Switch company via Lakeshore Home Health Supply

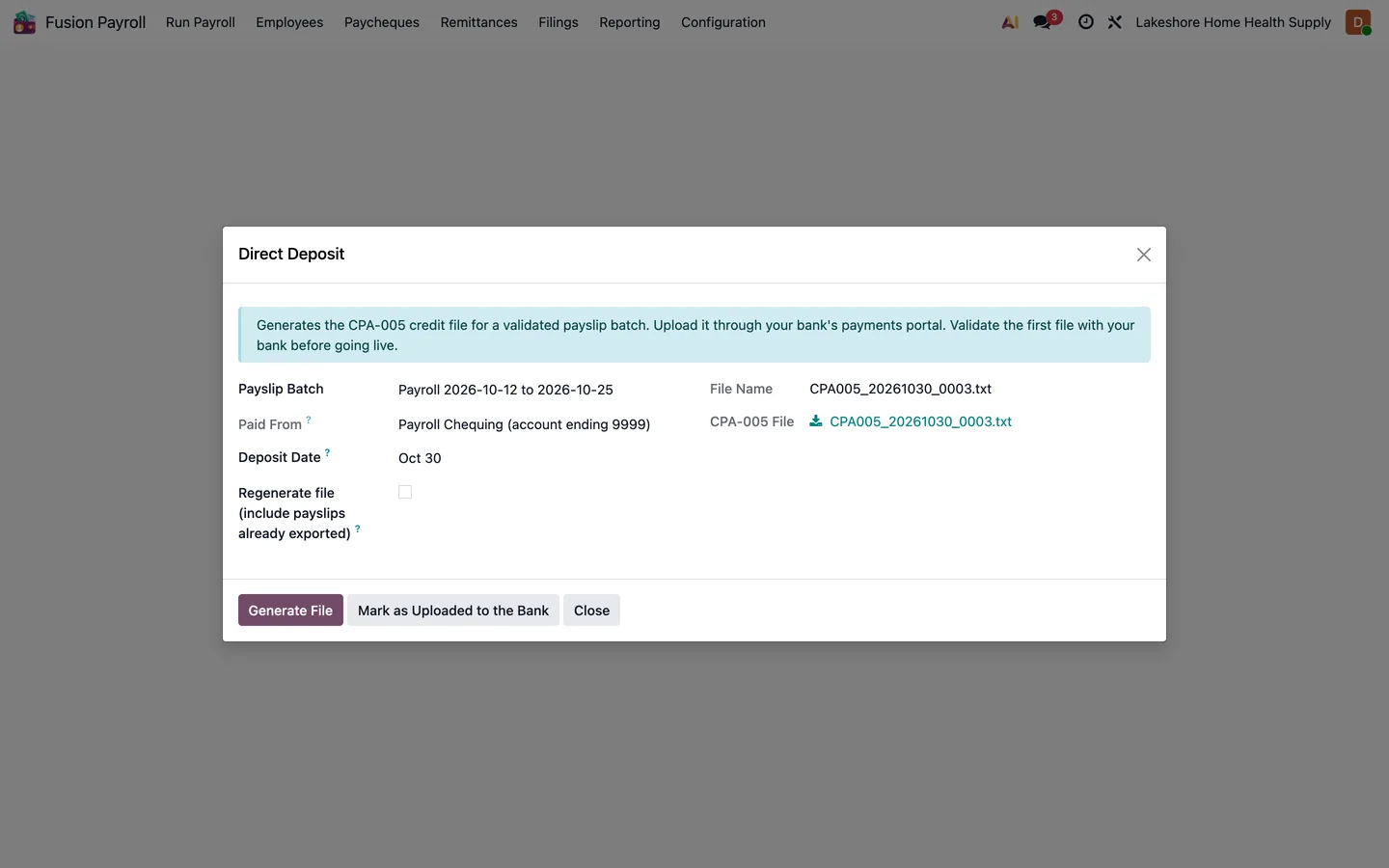coord(1233,22)
